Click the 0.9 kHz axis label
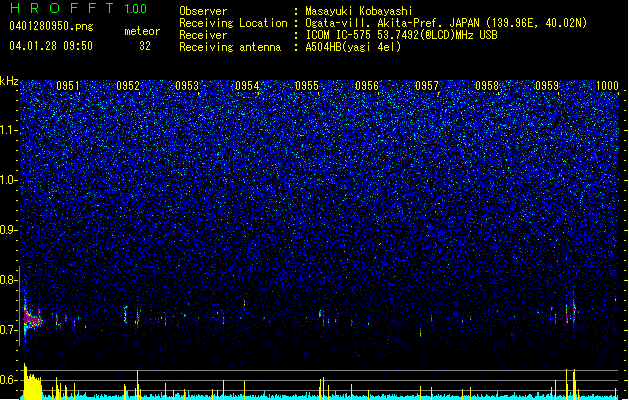The height and width of the screenshot is (400, 629). (x=8, y=230)
